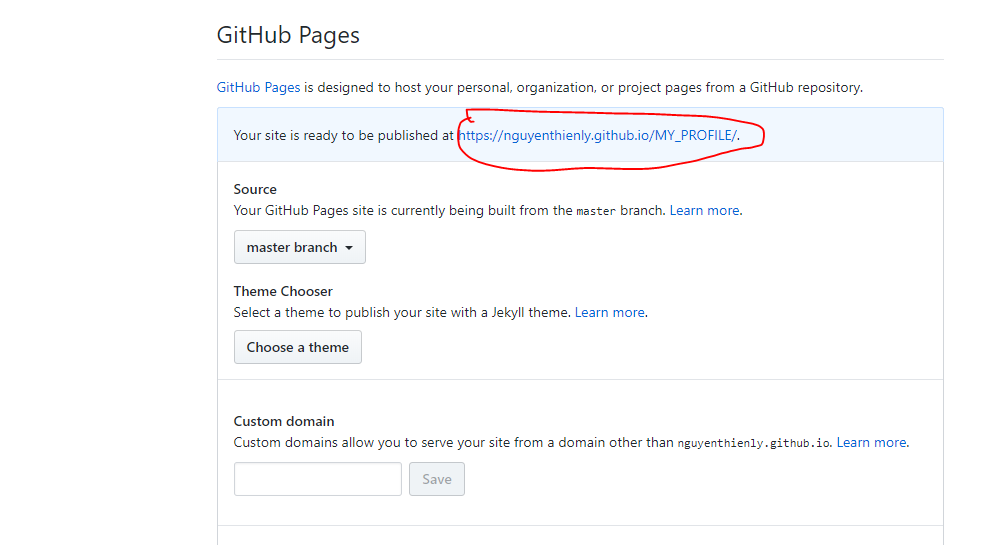Focus the Custom domain text field

(x=318, y=479)
